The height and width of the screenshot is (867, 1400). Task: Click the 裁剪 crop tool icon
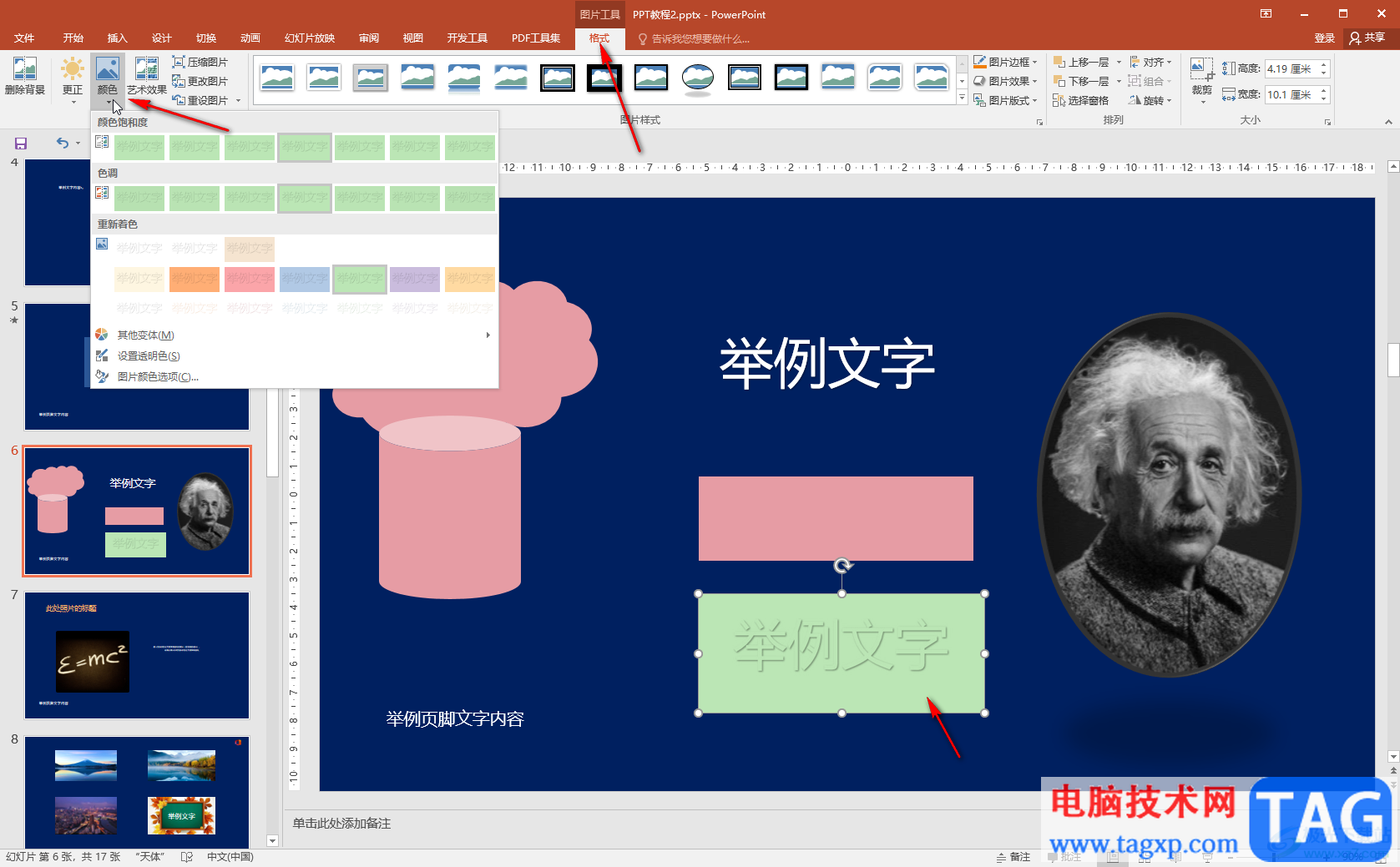[1201, 68]
